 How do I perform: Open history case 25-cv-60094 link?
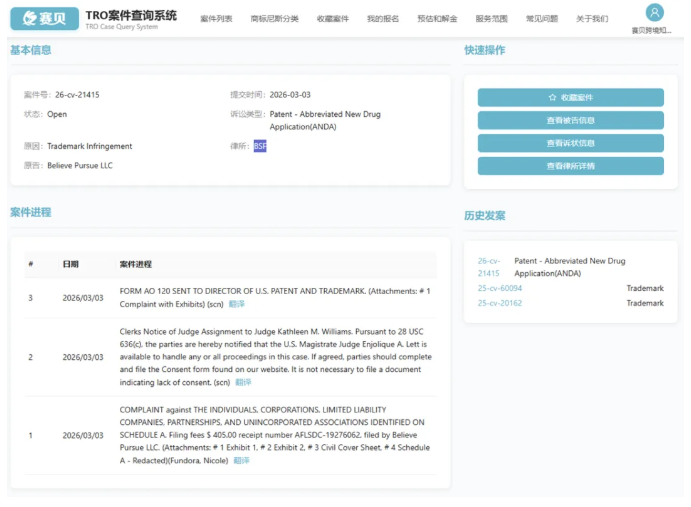pyautogui.click(x=499, y=288)
